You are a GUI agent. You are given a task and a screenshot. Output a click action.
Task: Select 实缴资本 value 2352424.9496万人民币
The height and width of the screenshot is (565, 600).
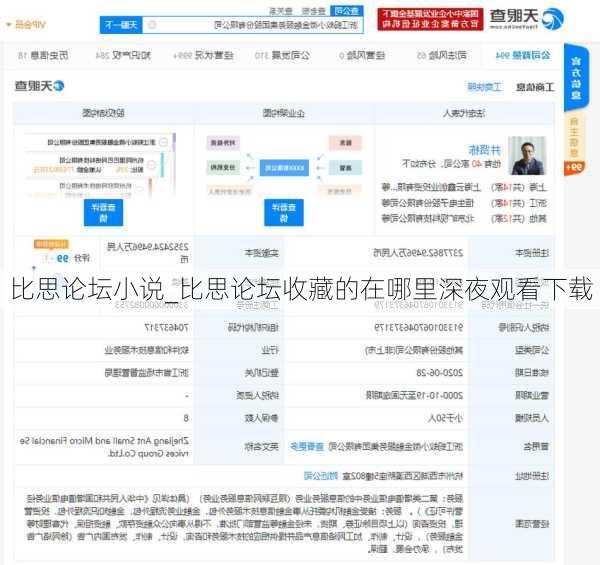tap(148, 253)
